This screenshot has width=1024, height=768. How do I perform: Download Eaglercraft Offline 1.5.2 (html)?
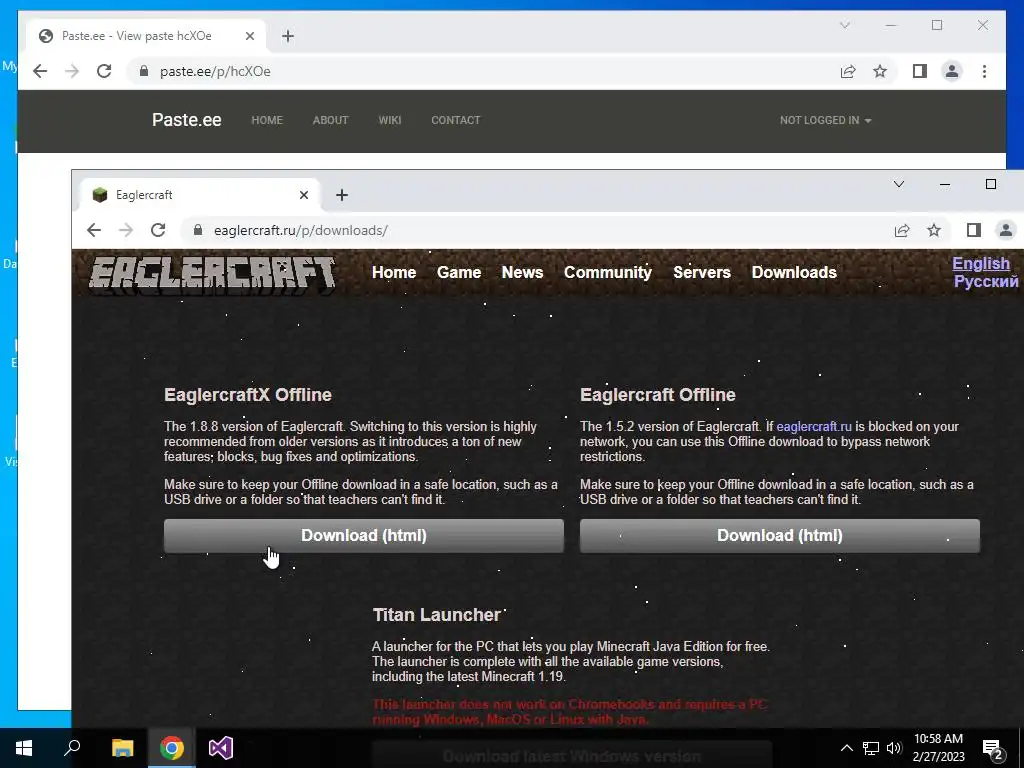(780, 536)
